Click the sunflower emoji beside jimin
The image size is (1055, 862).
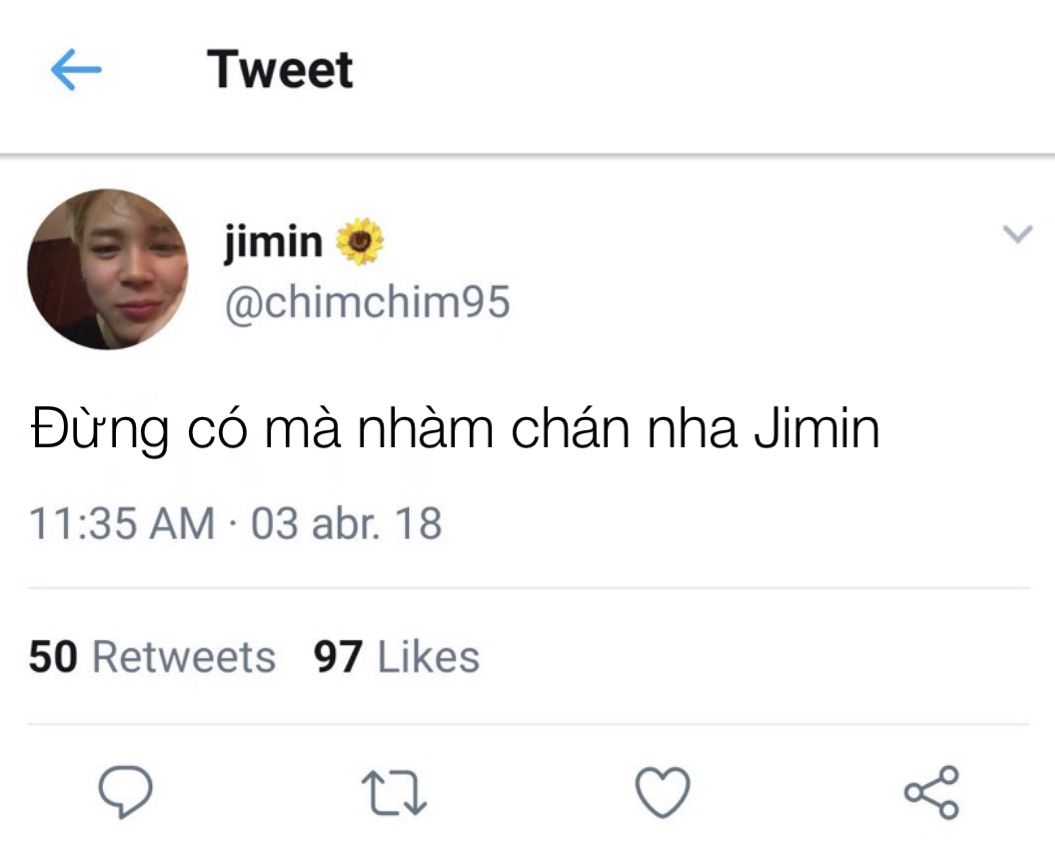[x=359, y=242]
